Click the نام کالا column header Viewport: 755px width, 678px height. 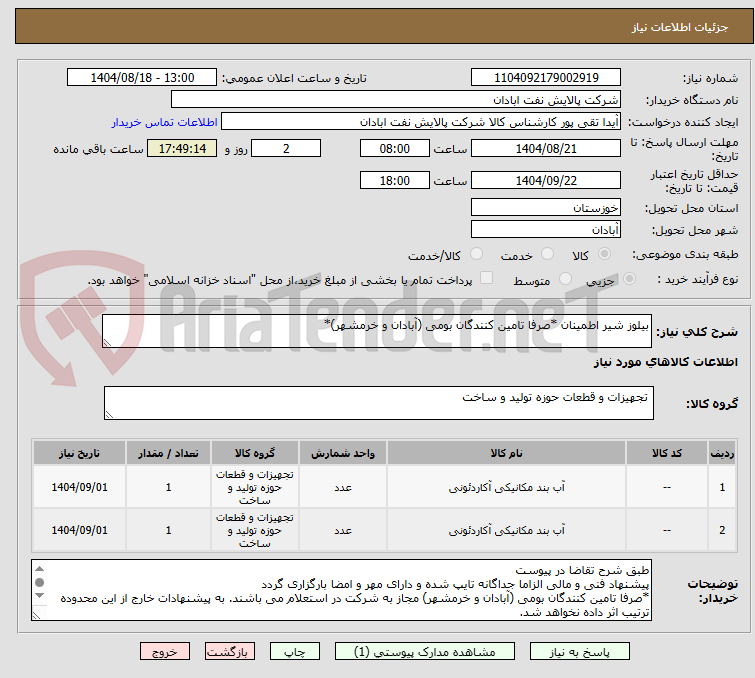(x=507, y=453)
